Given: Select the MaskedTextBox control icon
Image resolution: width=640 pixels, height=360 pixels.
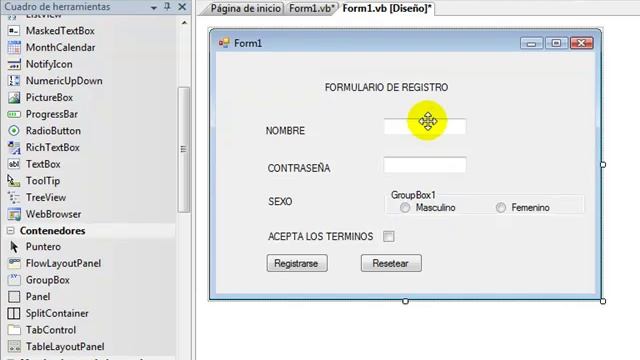Looking at the screenshot, I should coord(14,31).
